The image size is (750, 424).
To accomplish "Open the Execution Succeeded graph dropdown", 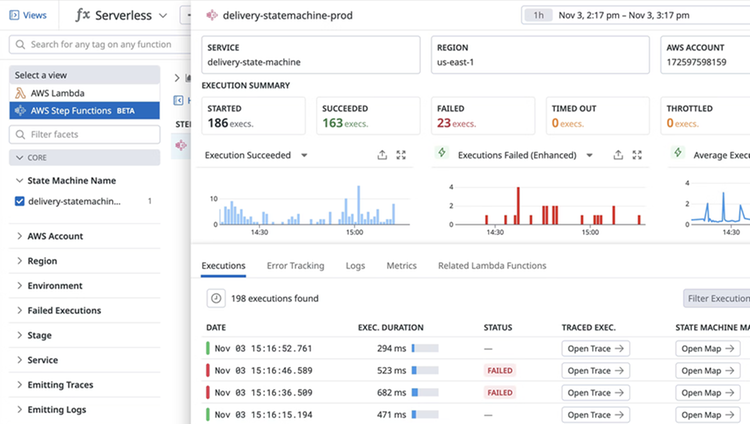I will click(x=304, y=155).
